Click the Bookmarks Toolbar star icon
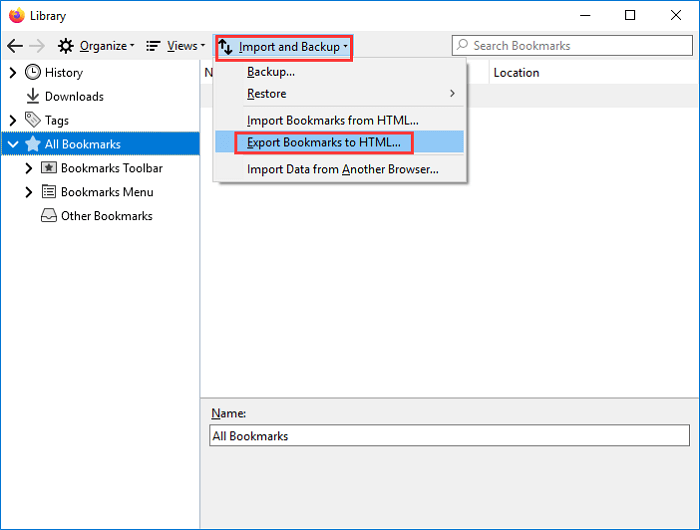 tap(49, 168)
